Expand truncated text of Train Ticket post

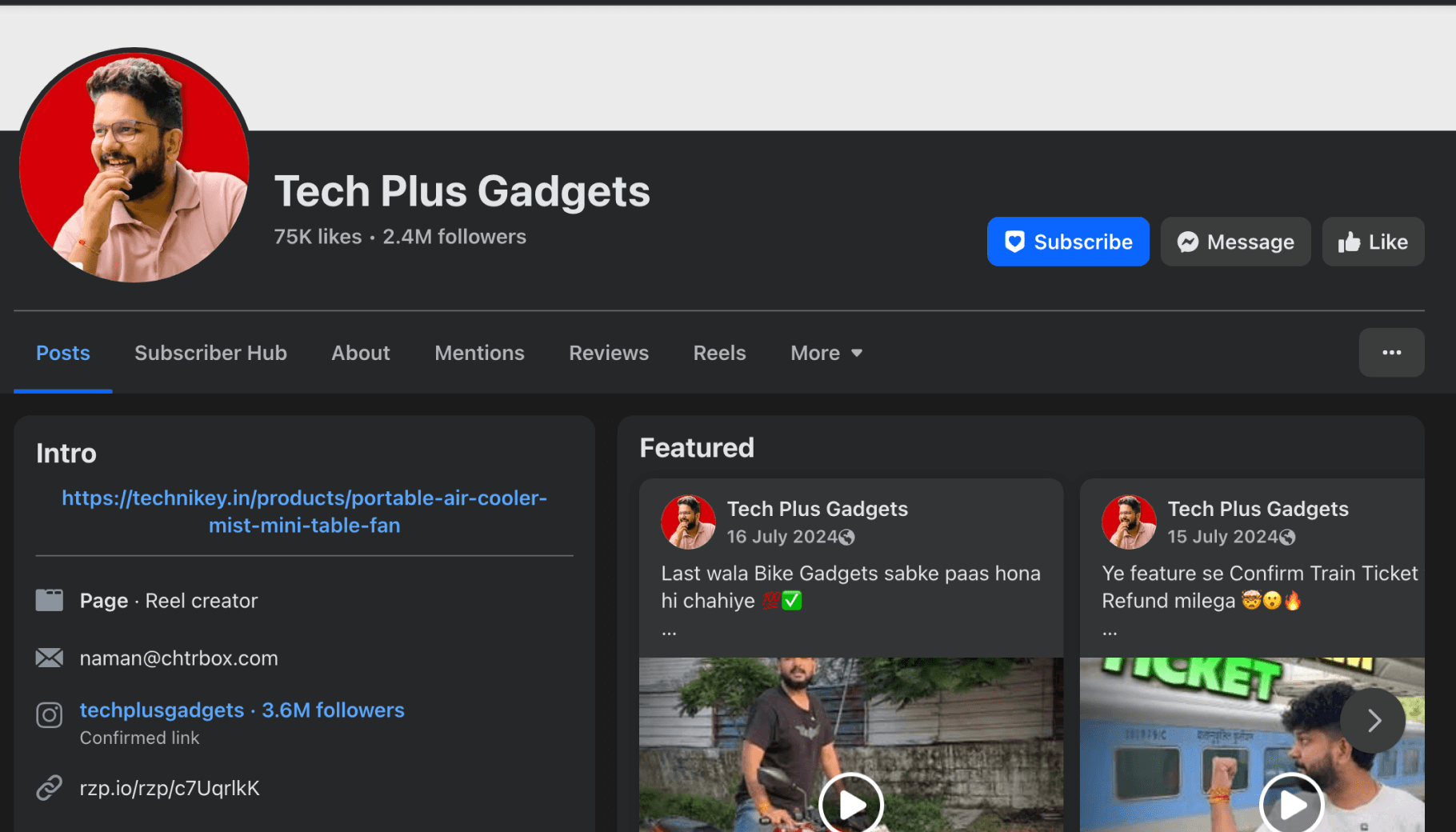point(1110,632)
